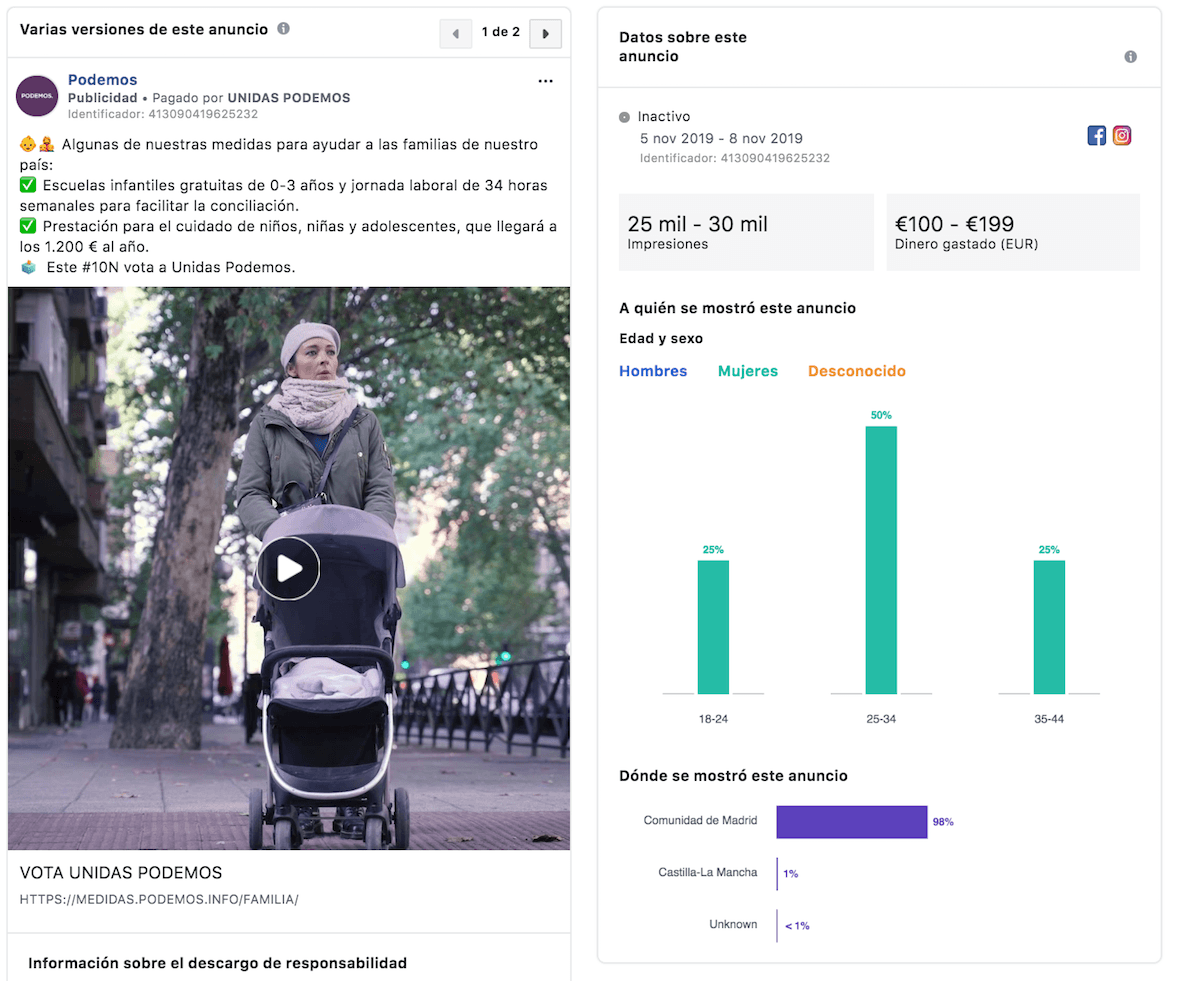The width and height of the screenshot is (1200, 981).
Task: Click 'Información sobre el descargo de responsabilidad' heading
Action: tap(217, 963)
